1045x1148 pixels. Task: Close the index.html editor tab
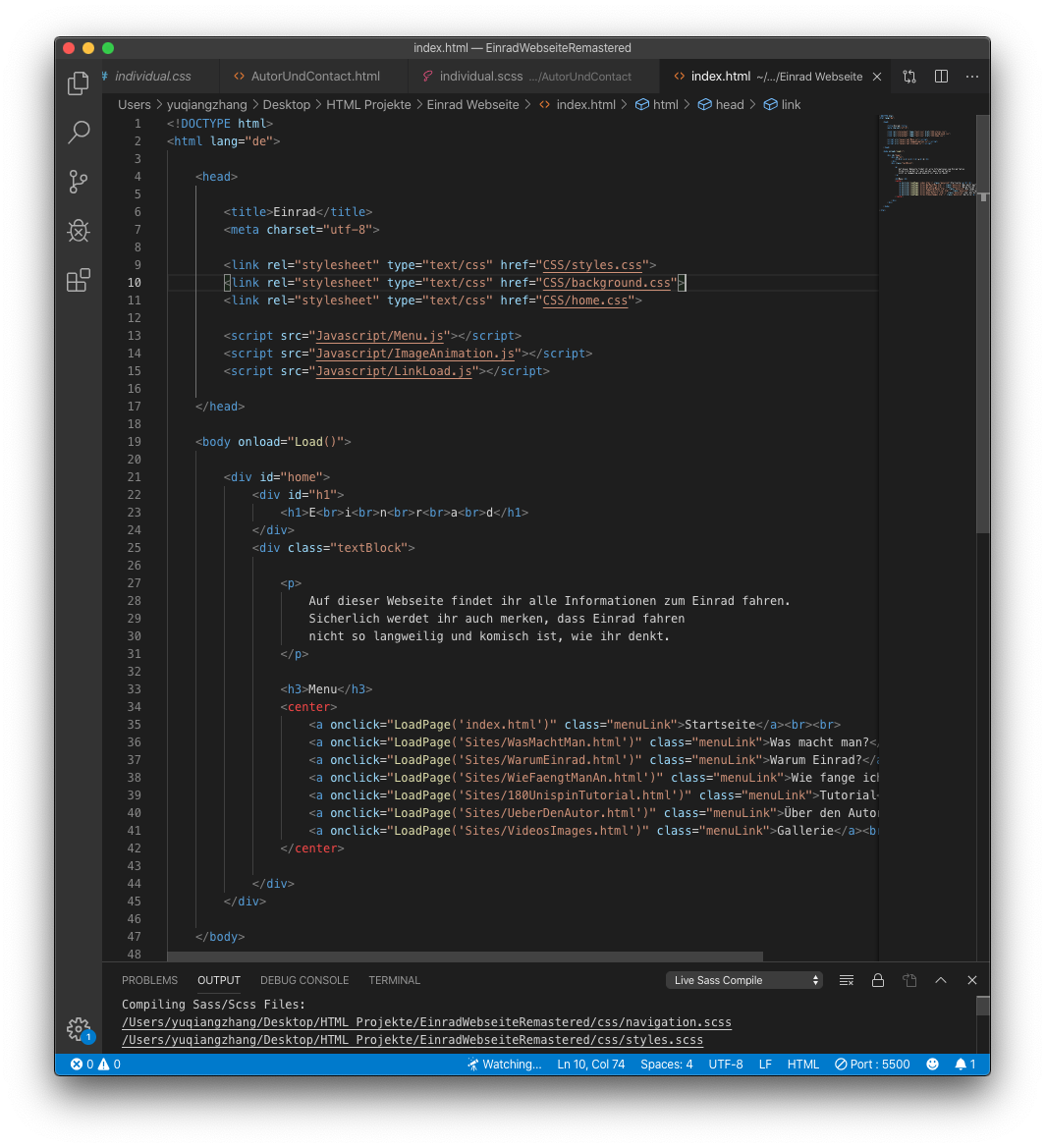877,77
